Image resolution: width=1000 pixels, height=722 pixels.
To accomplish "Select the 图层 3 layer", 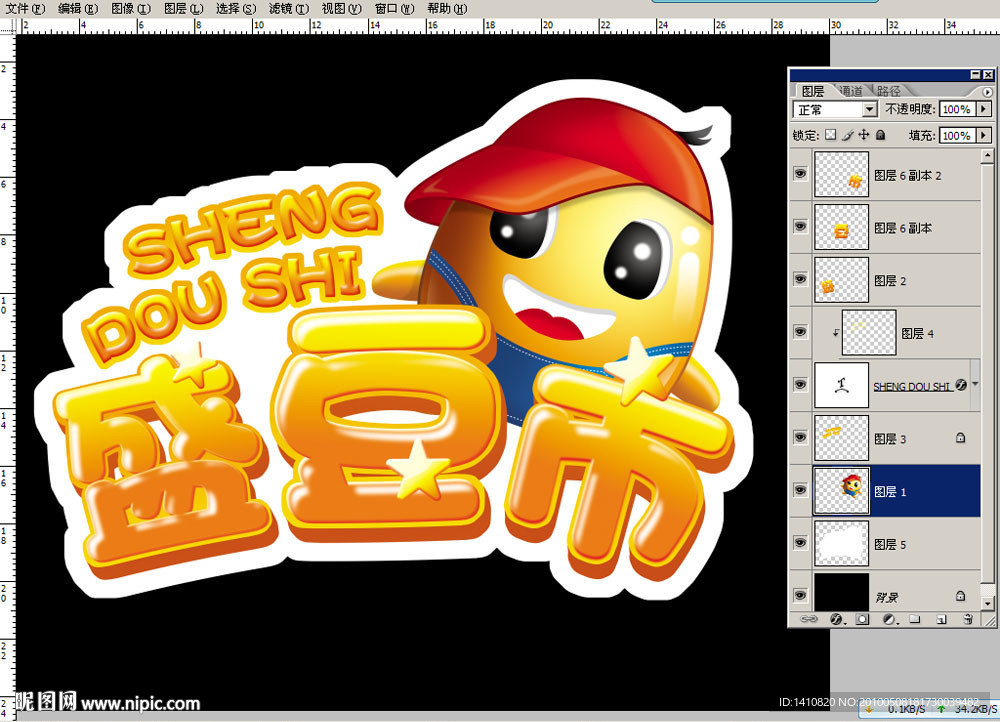I will click(890, 438).
